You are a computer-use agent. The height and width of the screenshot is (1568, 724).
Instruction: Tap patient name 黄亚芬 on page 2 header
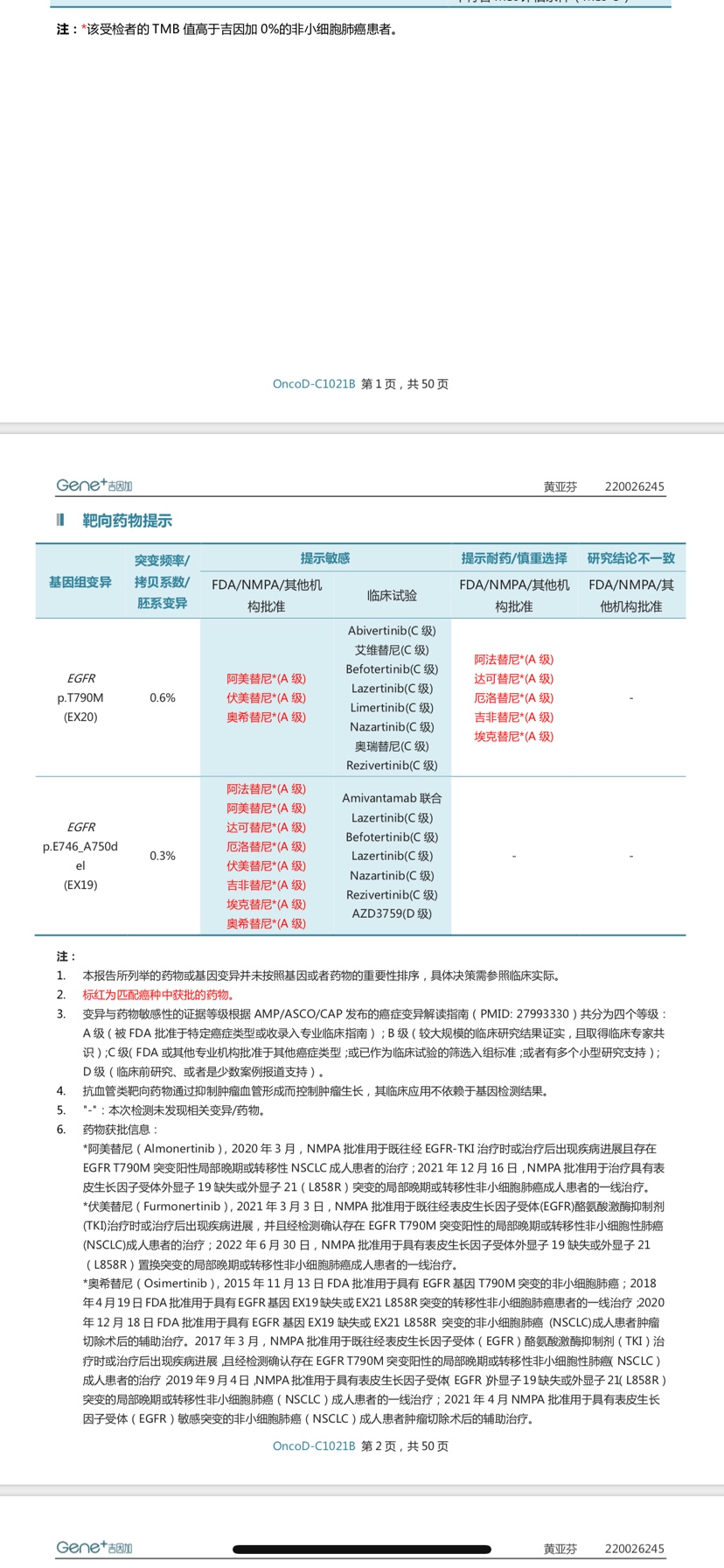(560, 486)
